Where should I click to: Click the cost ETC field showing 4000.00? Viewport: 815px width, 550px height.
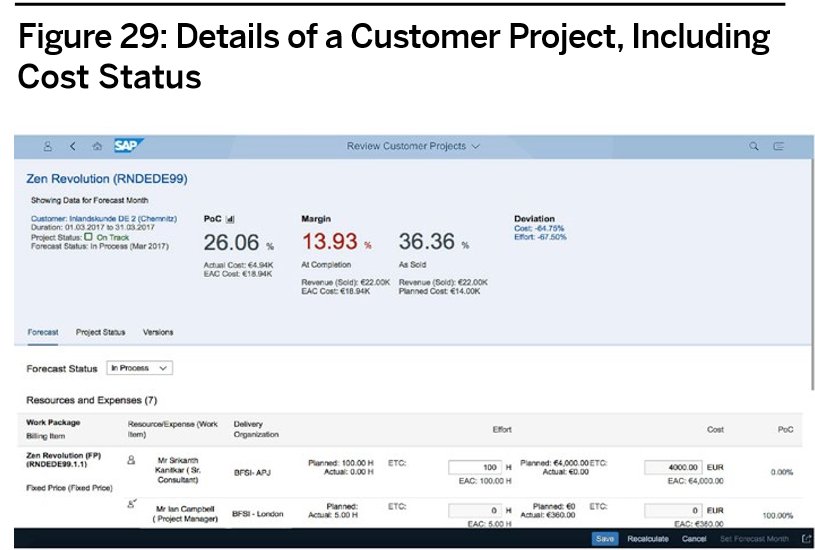[673, 467]
